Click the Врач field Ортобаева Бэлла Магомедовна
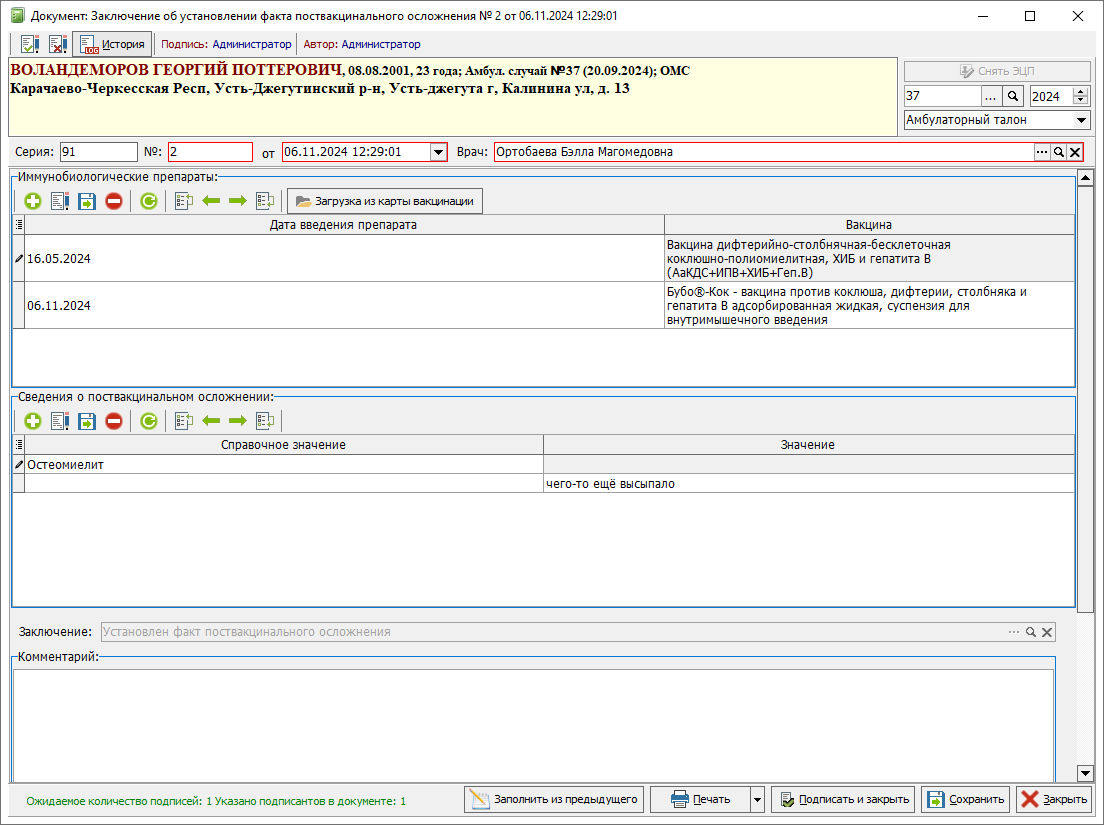 tap(763, 152)
